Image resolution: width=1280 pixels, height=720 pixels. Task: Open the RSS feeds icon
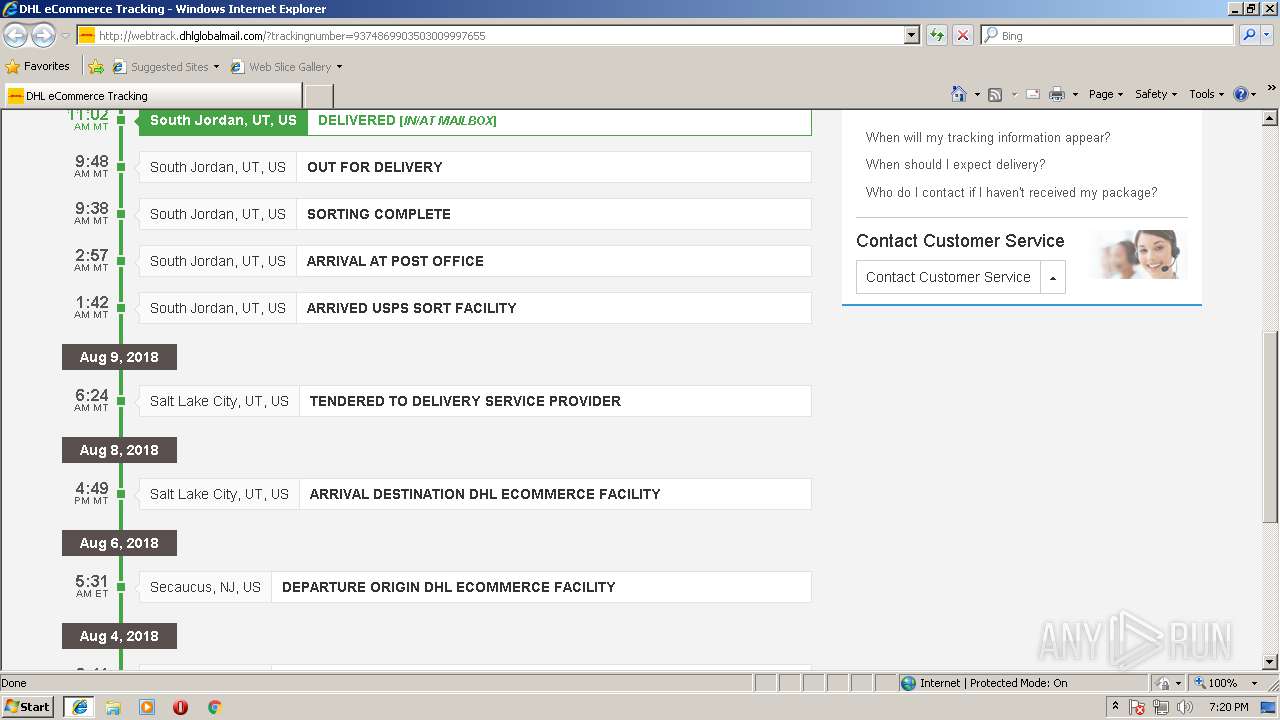pos(995,94)
